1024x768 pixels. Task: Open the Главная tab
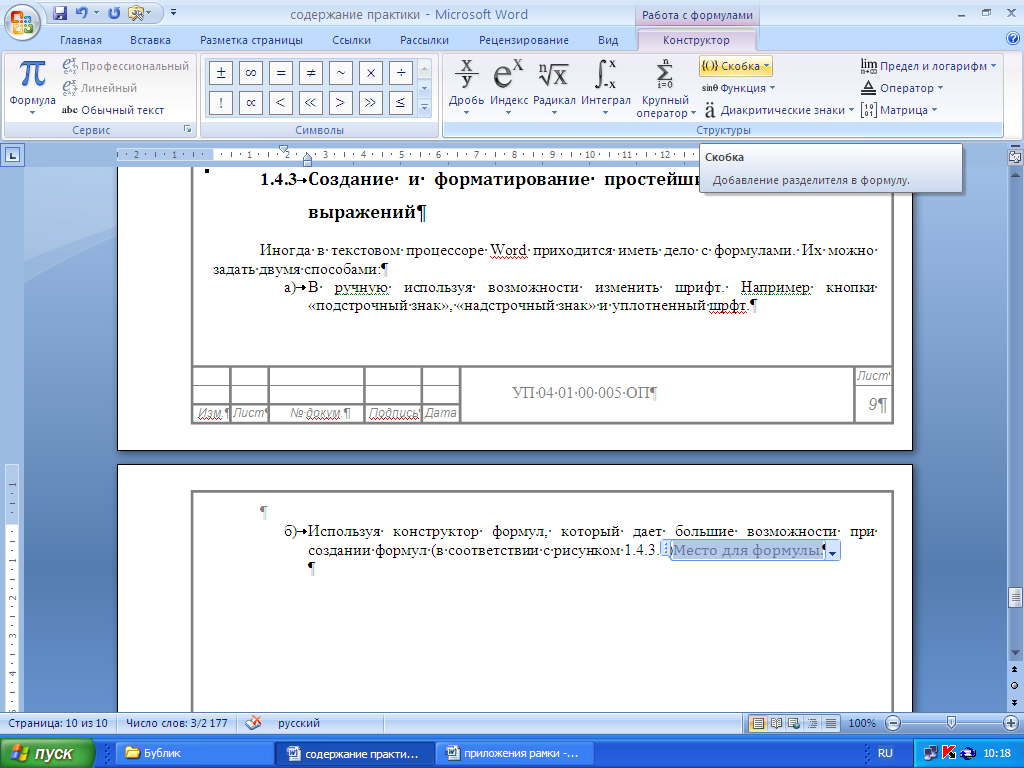click(81, 40)
